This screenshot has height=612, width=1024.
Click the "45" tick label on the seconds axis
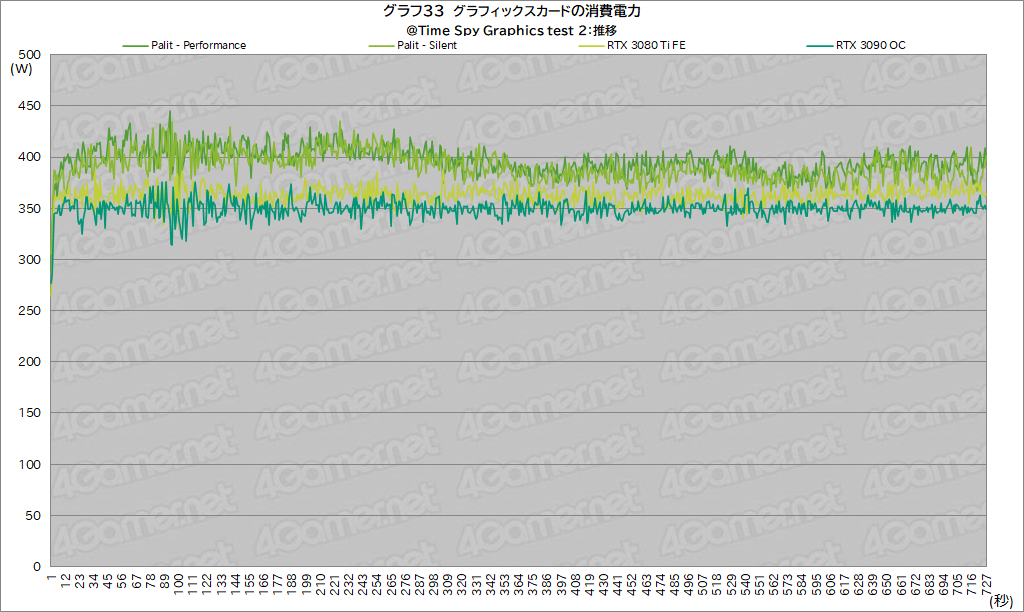point(108,580)
